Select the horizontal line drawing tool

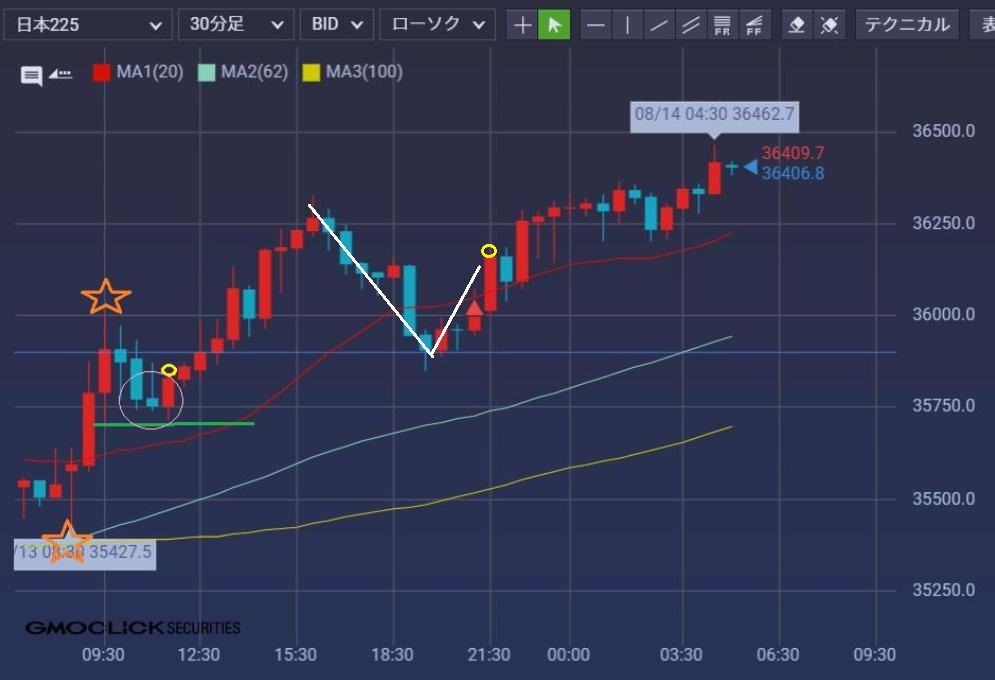click(x=597, y=25)
